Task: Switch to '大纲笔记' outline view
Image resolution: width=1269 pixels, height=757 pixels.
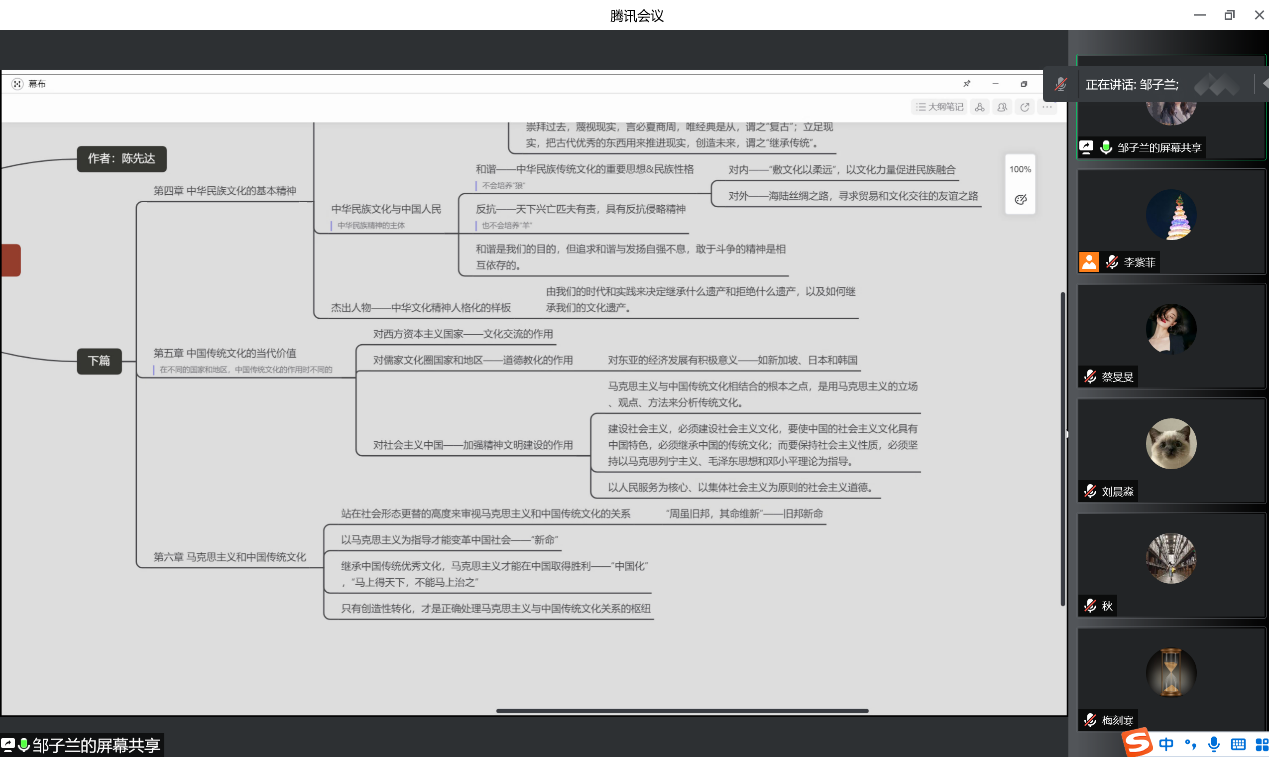Action: click(x=939, y=107)
